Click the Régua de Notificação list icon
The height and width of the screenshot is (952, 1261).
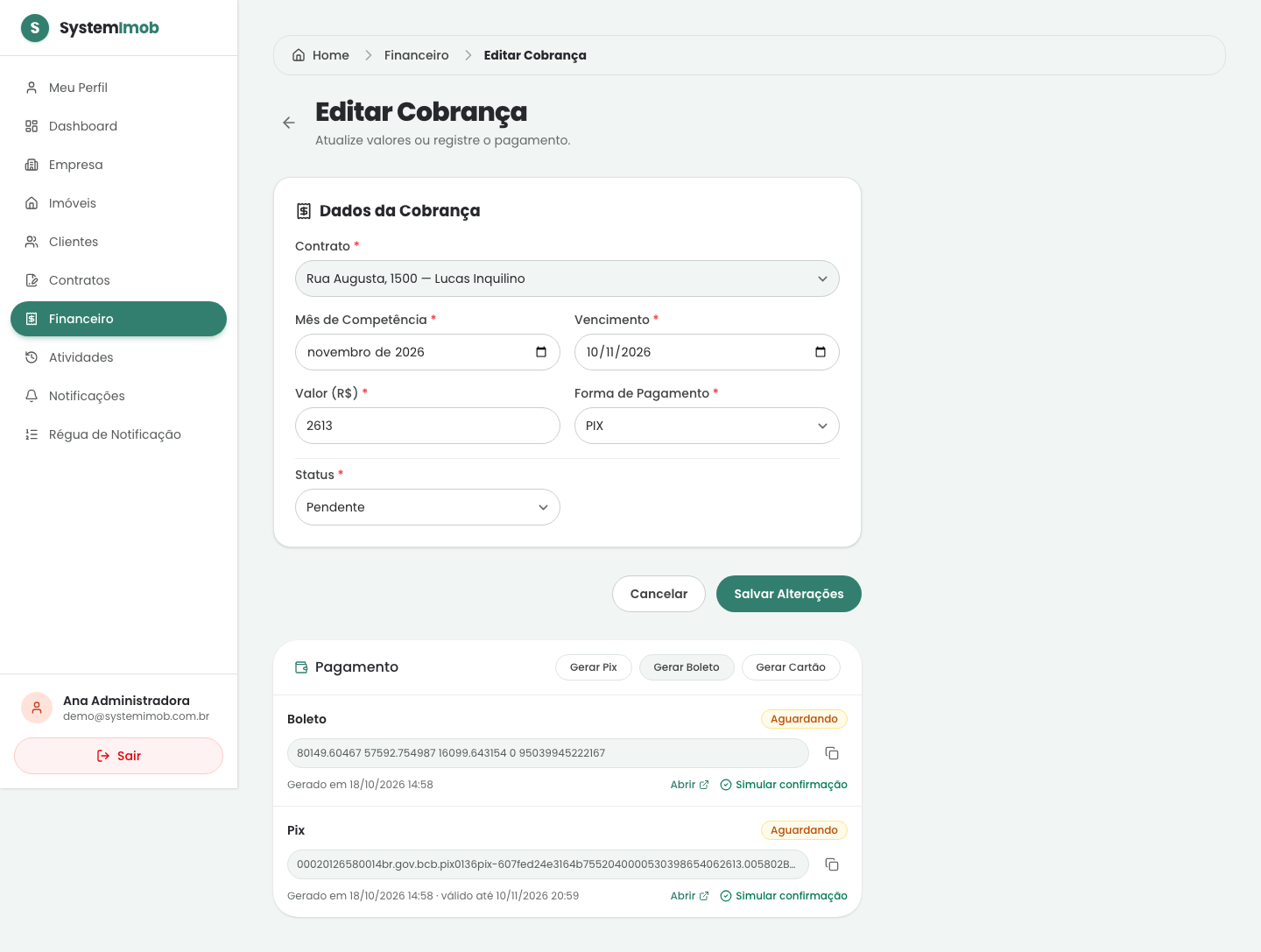tap(32, 434)
